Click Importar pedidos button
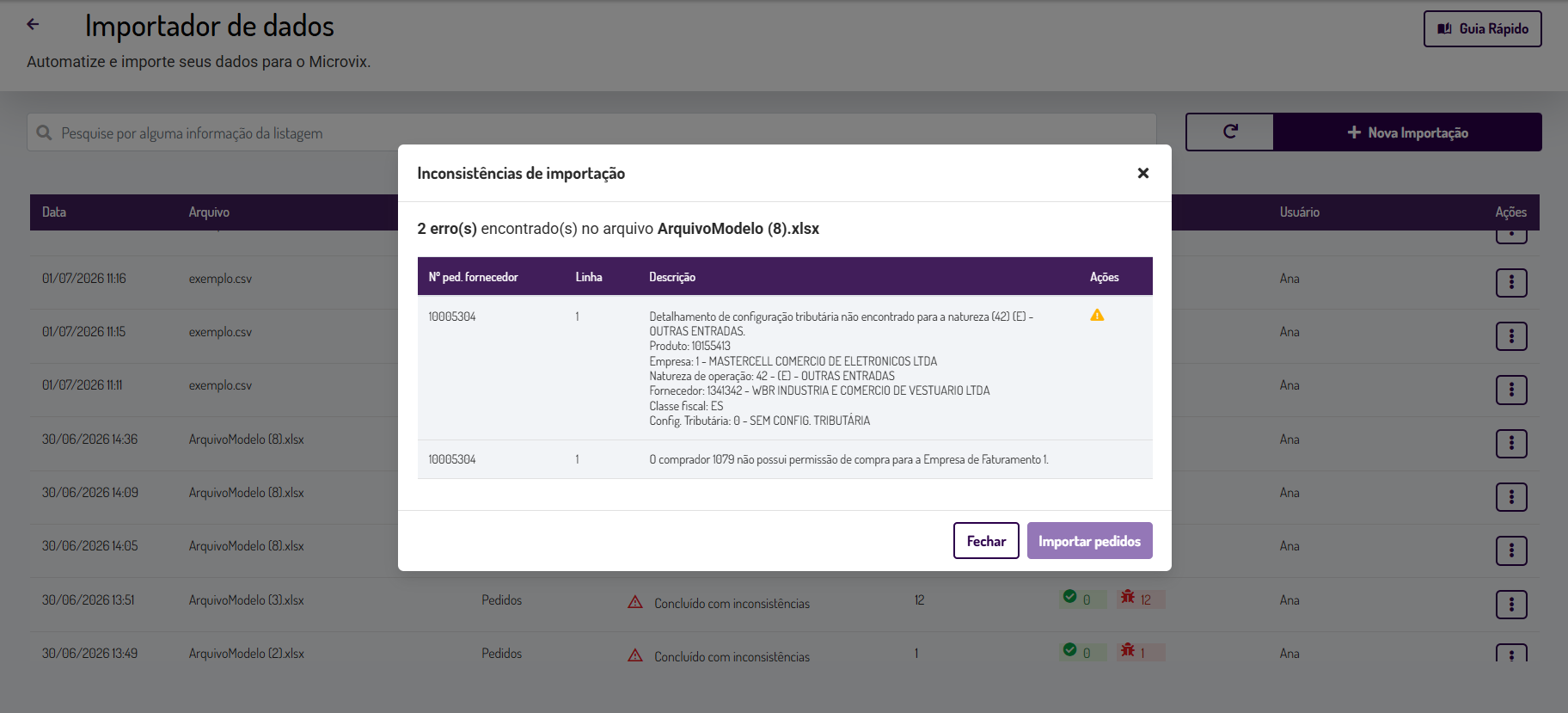The height and width of the screenshot is (713, 1568). point(1089,541)
